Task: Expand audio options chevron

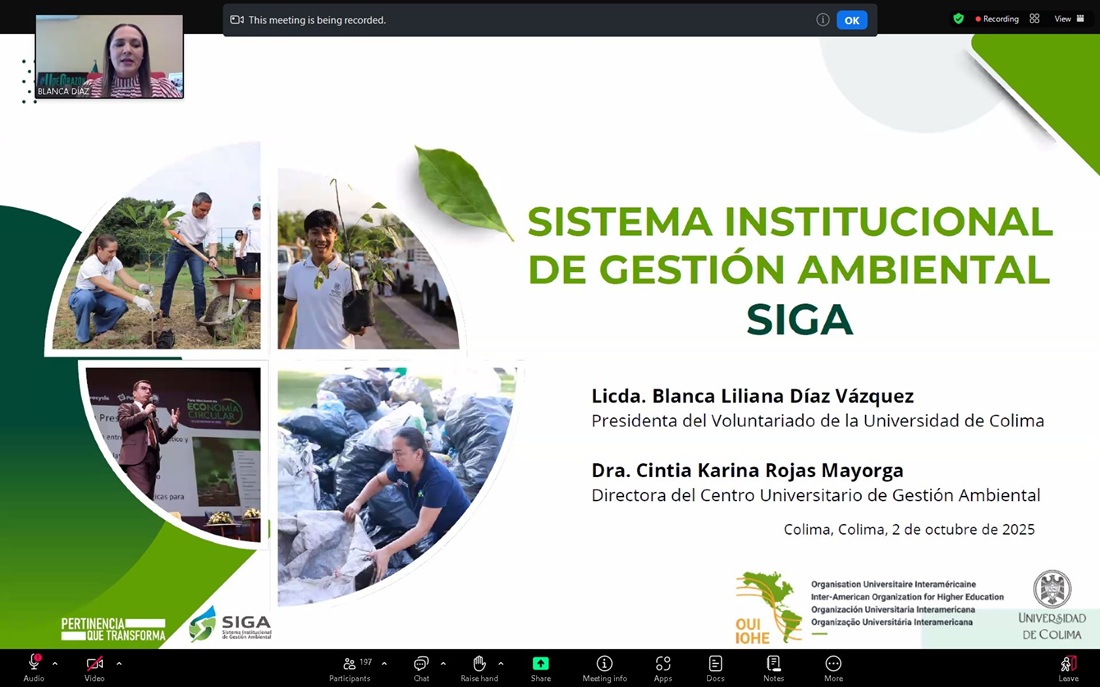Action: click(x=55, y=663)
